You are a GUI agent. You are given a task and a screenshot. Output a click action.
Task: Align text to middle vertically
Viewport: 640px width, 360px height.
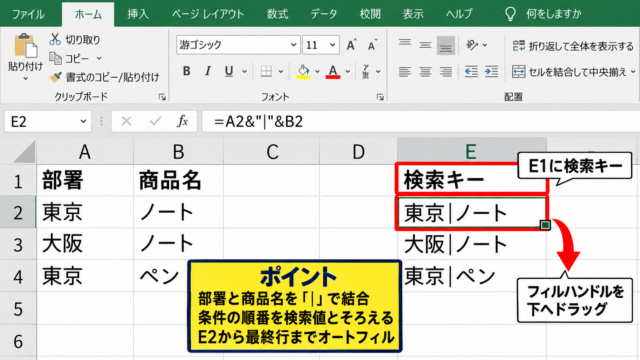click(425, 45)
